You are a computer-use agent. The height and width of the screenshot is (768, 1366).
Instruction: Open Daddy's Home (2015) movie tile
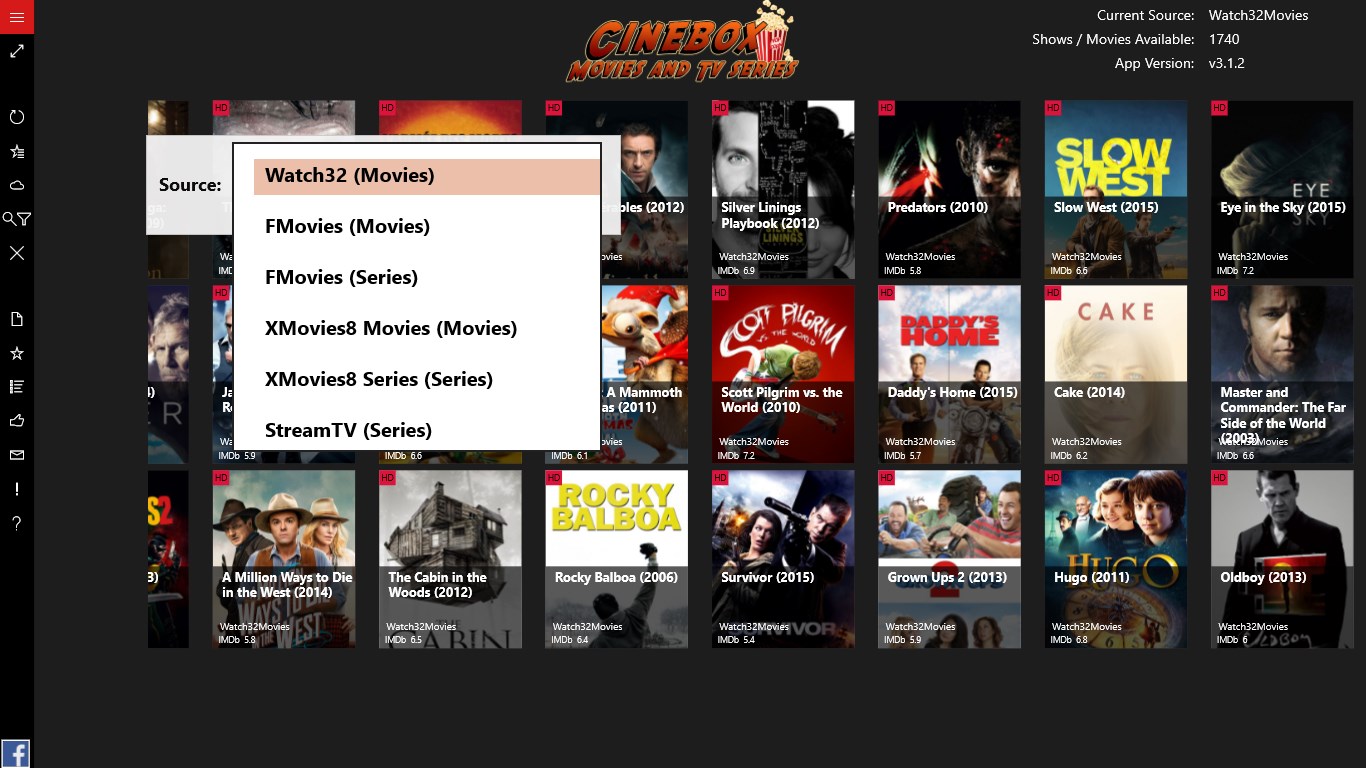pos(949,374)
